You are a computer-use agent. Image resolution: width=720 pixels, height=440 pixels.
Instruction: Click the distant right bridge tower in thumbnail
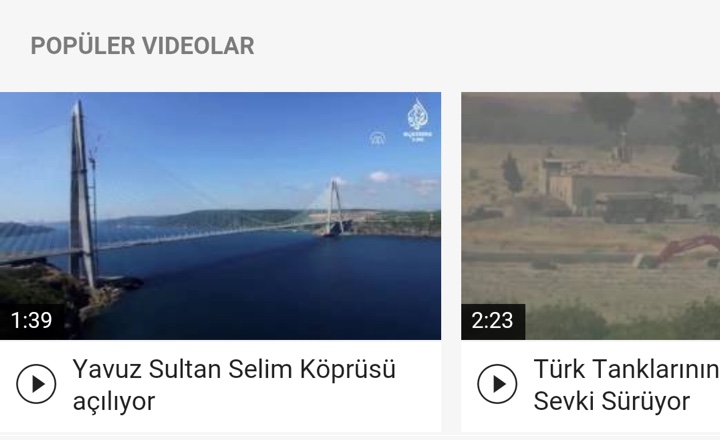coord(335,206)
